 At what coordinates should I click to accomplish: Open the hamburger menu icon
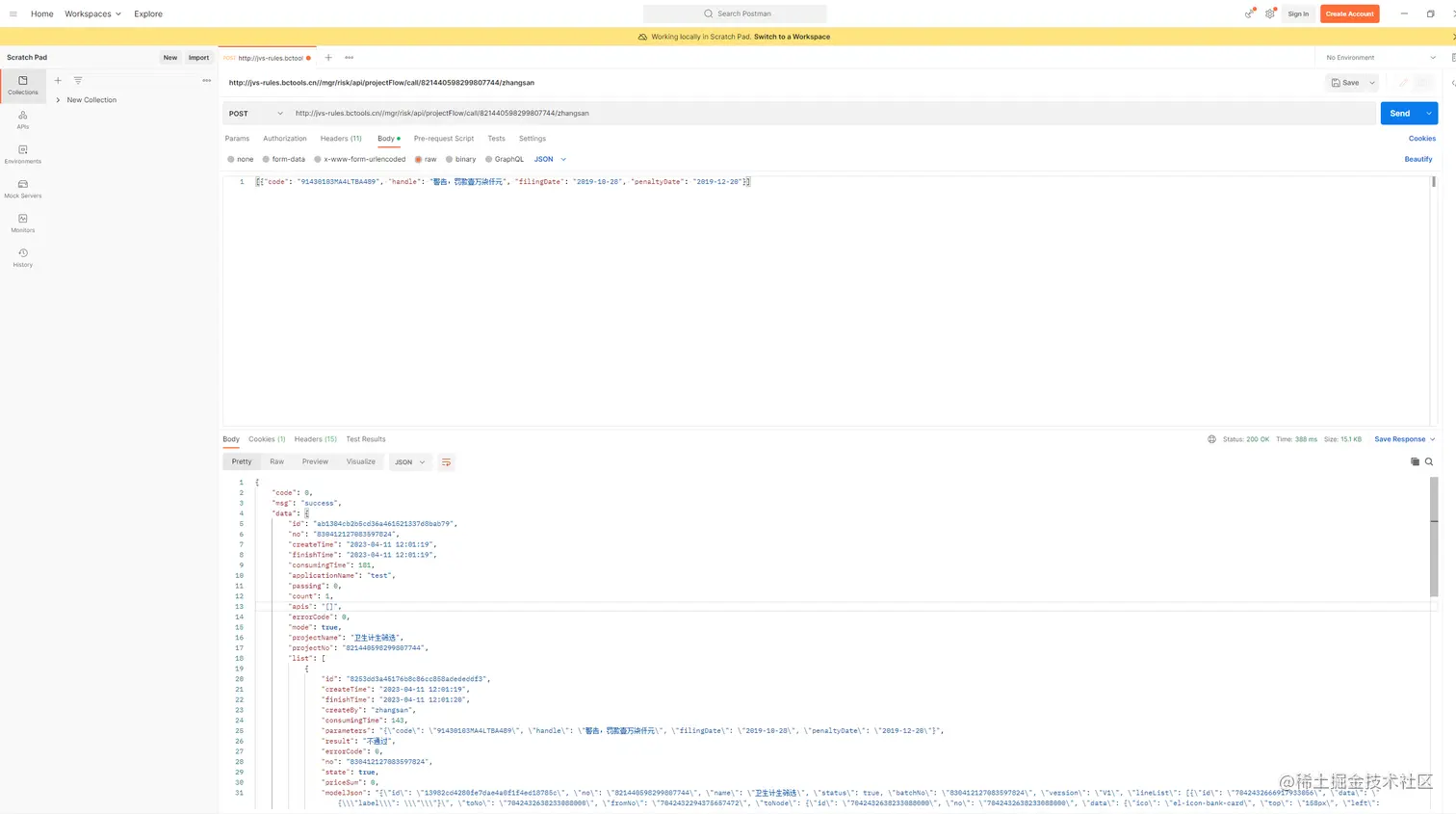click(13, 13)
